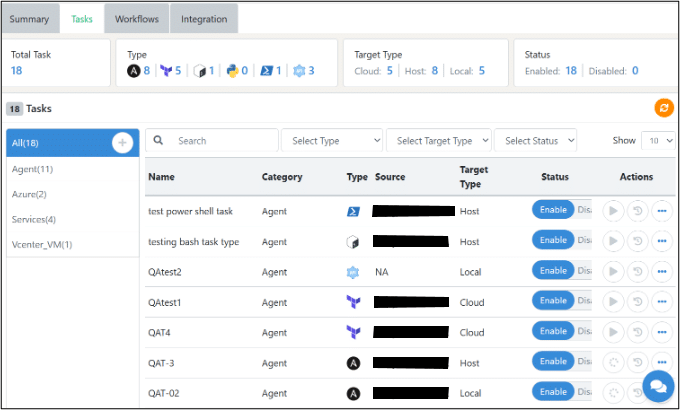680x410 pixels.
Task: View history of testing bash task type
Action: (x=638, y=241)
